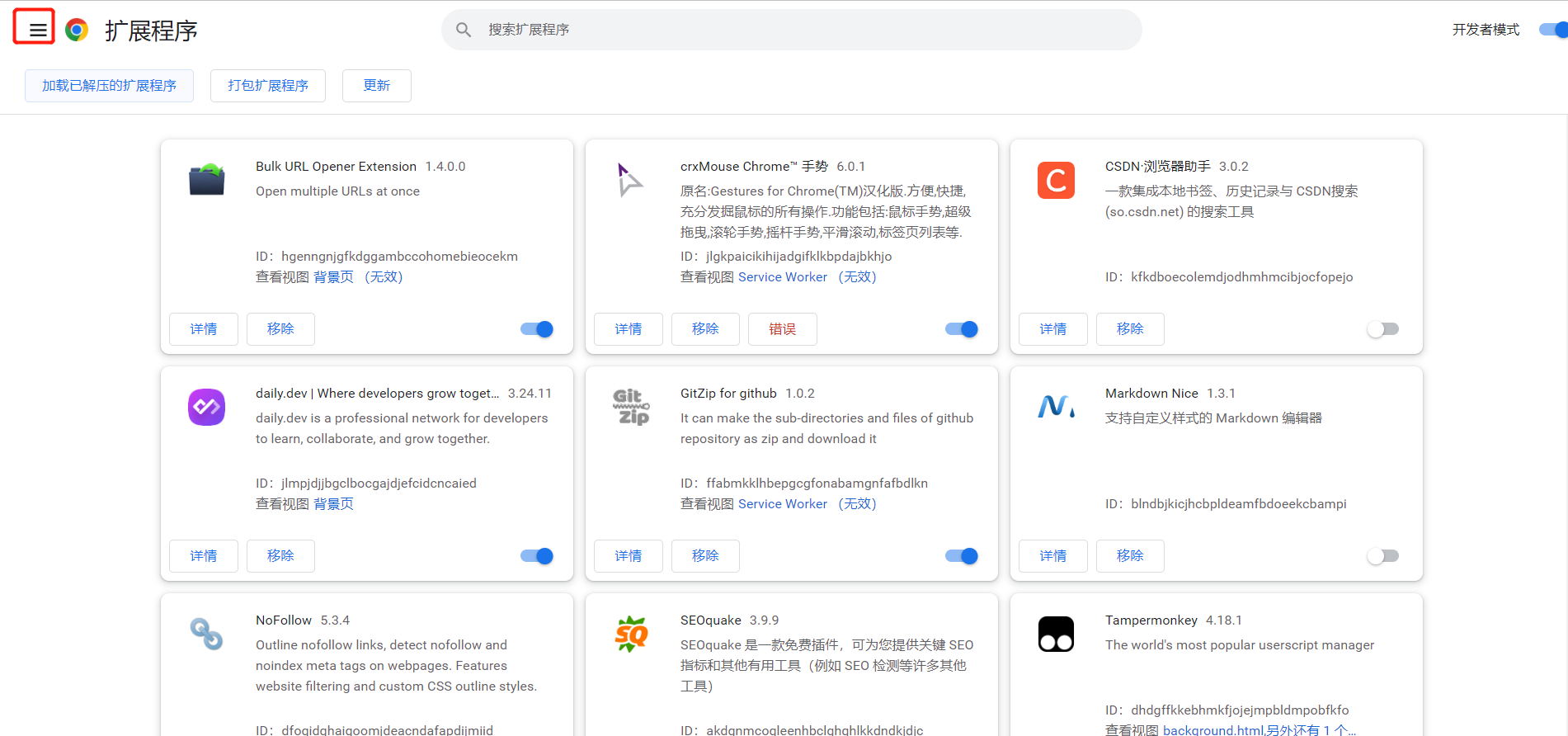Click the SEOquake SQ icon
The width and height of the screenshot is (1568, 736).
[631, 634]
